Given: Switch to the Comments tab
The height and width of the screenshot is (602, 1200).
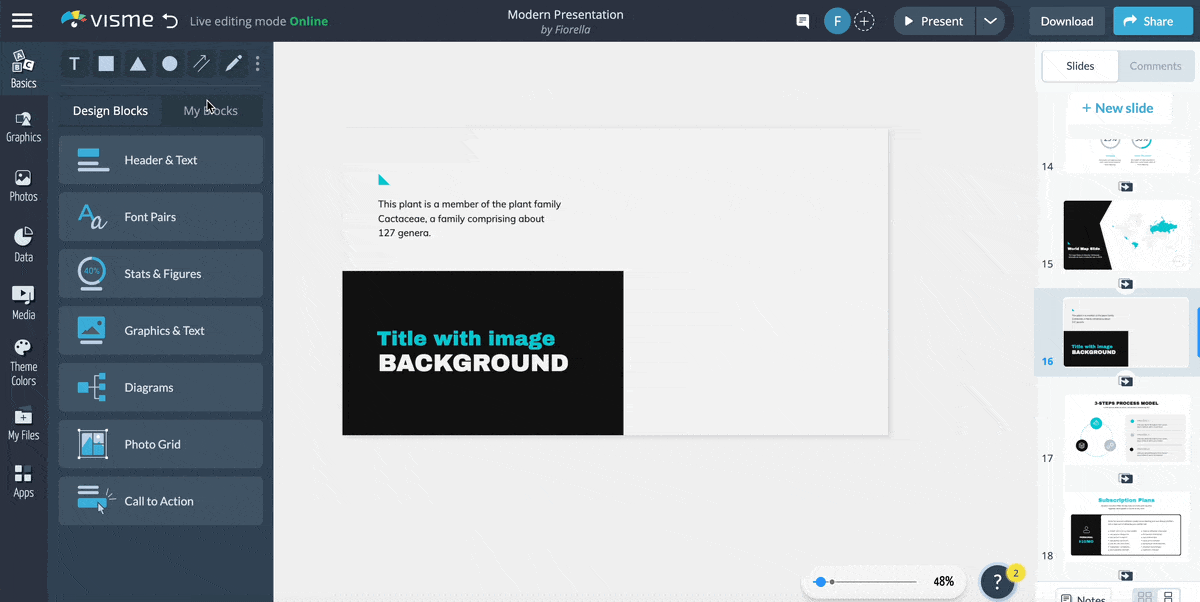Looking at the screenshot, I should pyautogui.click(x=1155, y=66).
